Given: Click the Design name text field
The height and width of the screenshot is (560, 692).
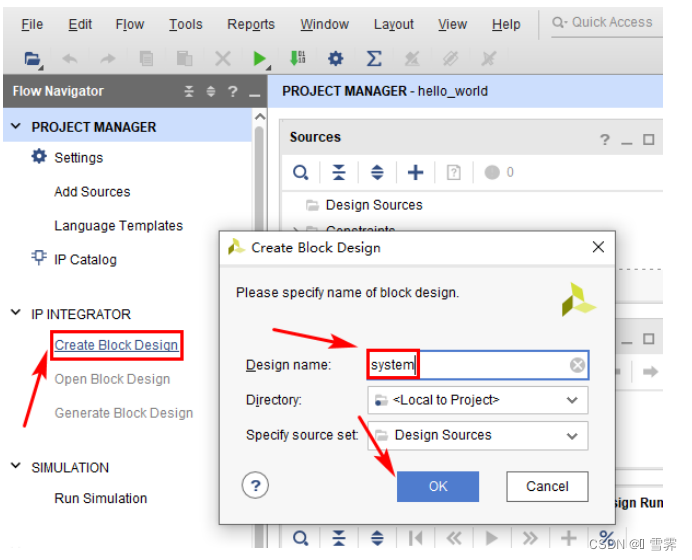Looking at the screenshot, I should pyautogui.click(x=478, y=365).
